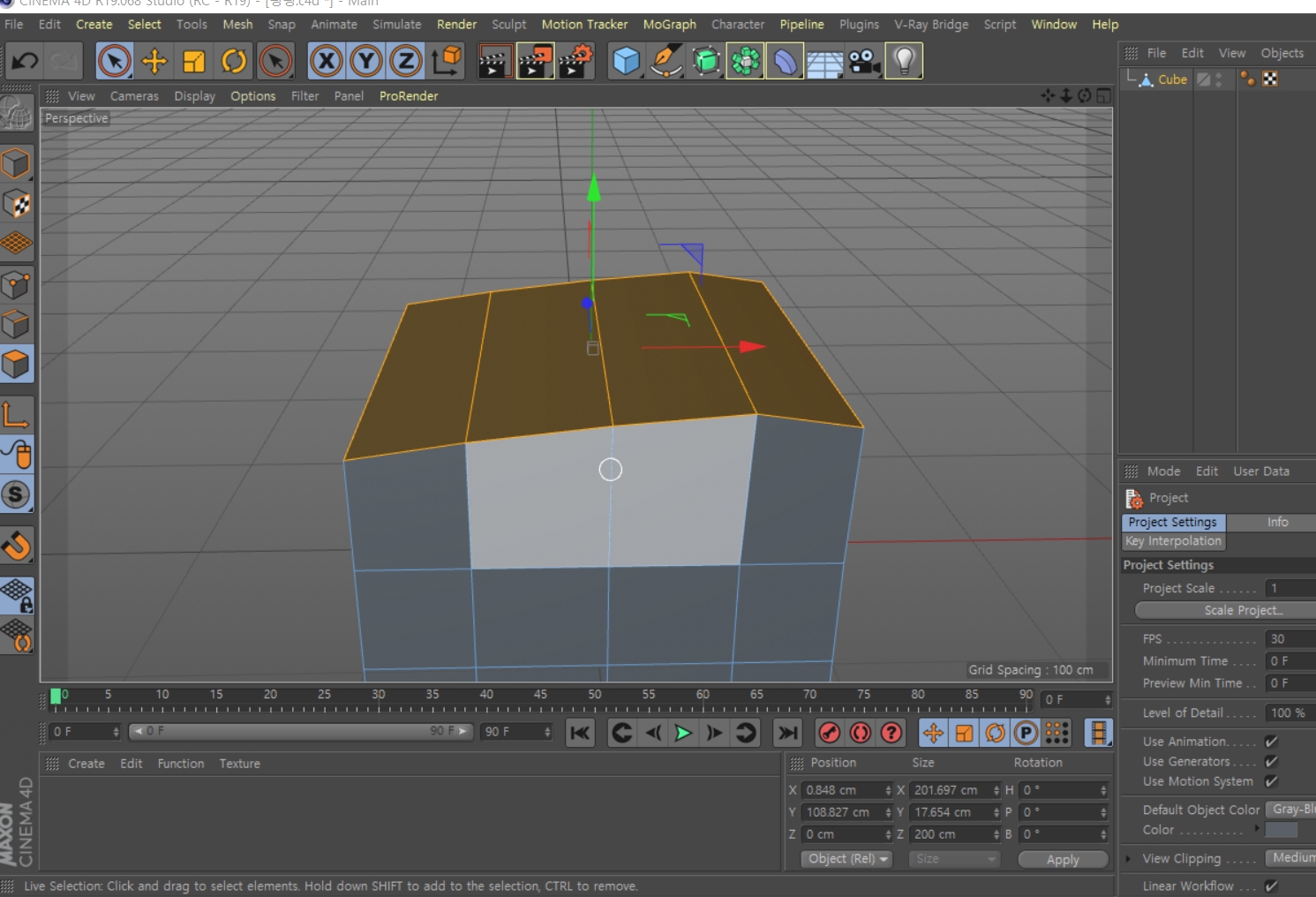
Task: Open the spline Pen tool
Action: tap(666, 61)
